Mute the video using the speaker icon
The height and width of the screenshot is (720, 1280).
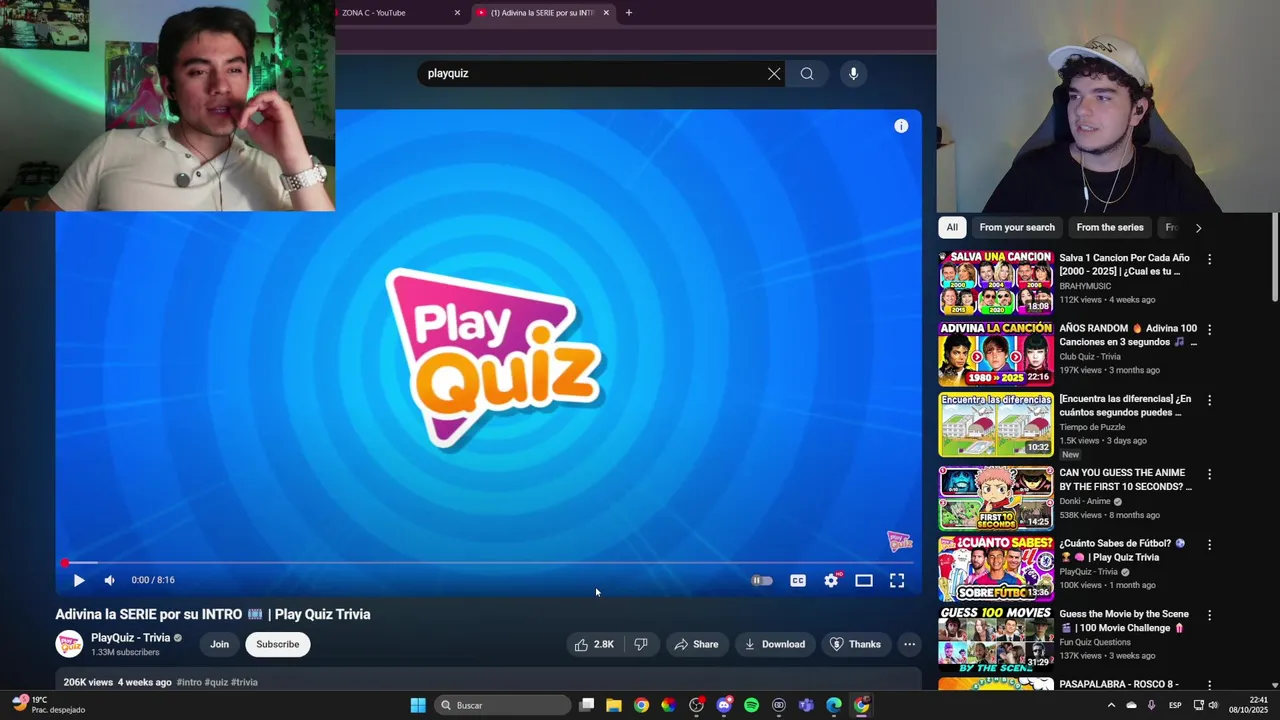[110, 580]
